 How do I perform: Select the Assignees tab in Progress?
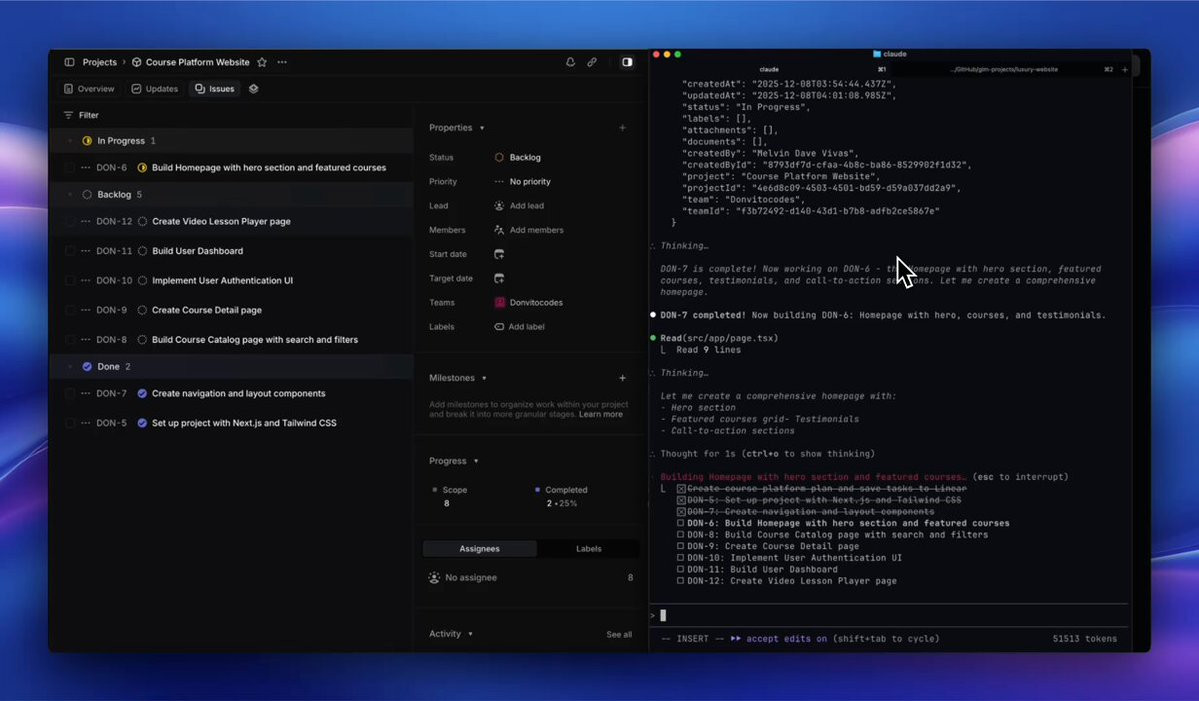pyautogui.click(x=479, y=549)
